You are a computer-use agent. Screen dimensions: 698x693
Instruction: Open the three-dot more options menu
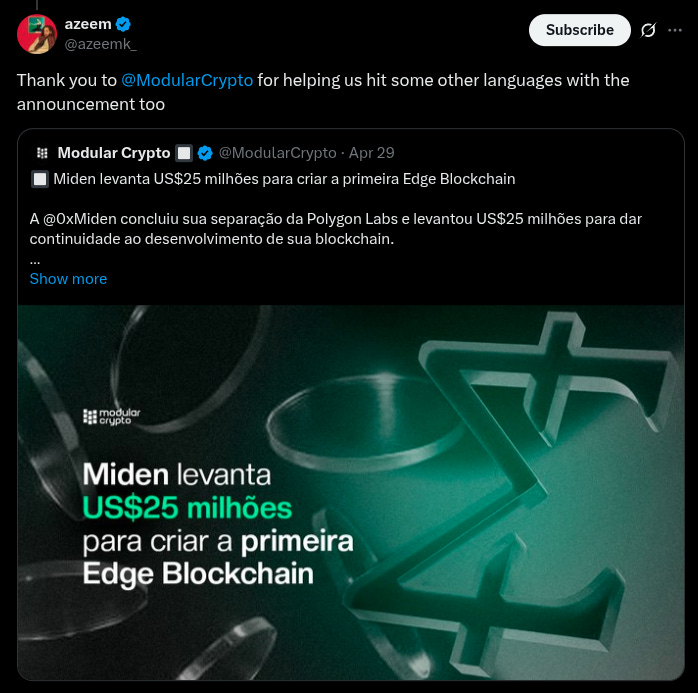click(675, 30)
